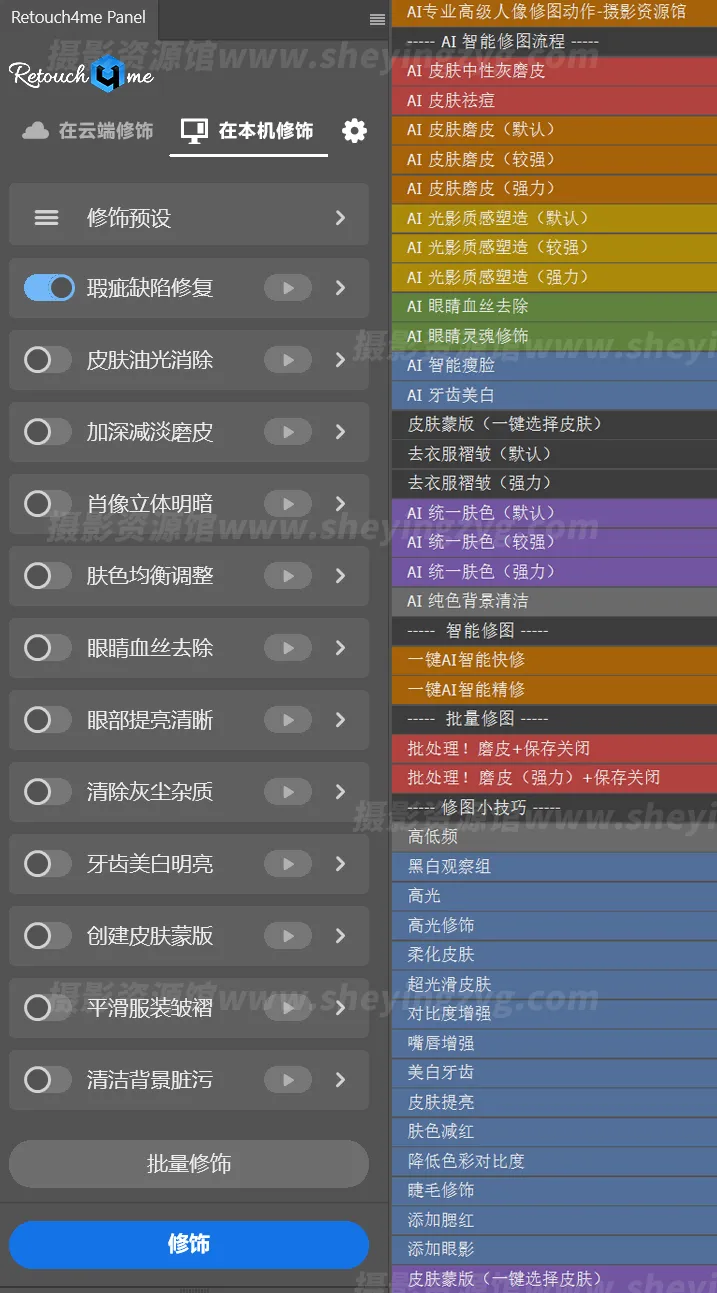Enable the 清洁背景脏污 toggle
Image resolution: width=717 pixels, height=1293 pixels.
click(x=49, y=1080)
